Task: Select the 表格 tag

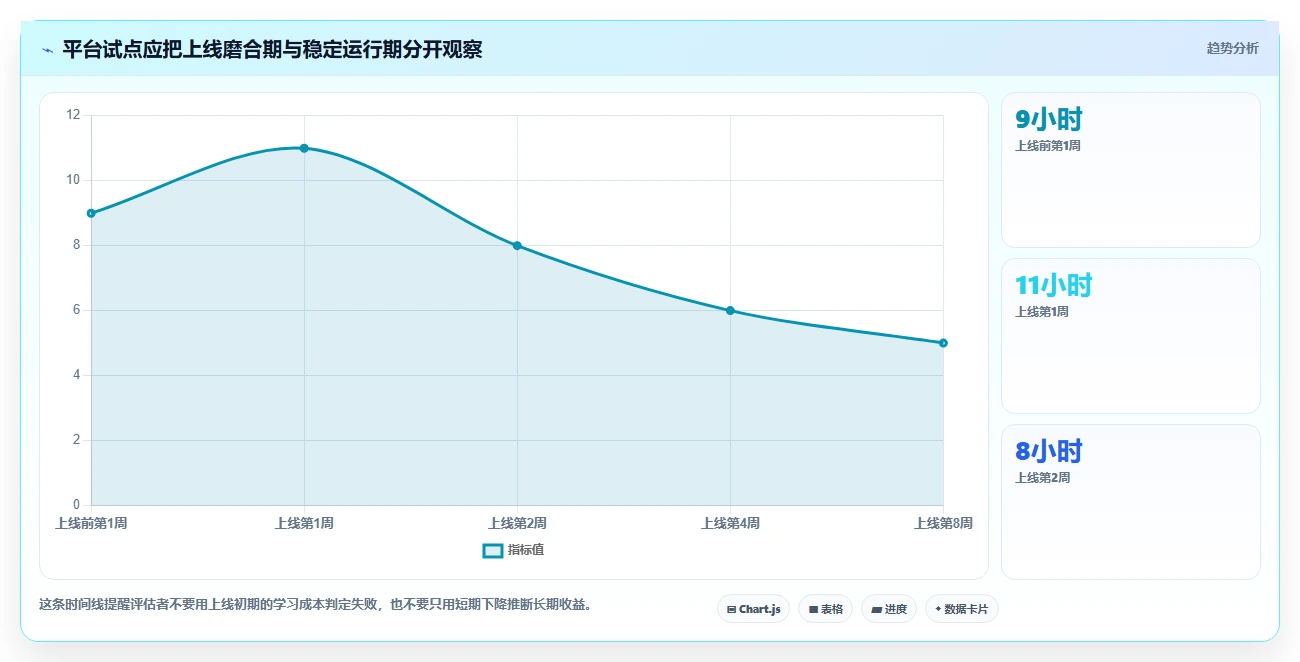Action: tap(825, 609)
